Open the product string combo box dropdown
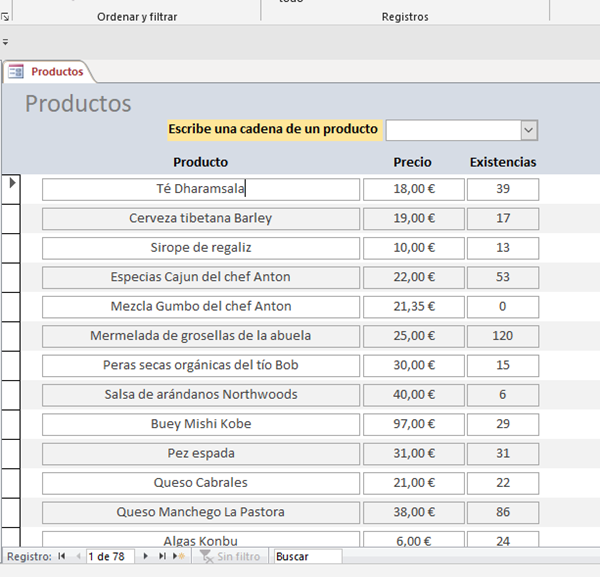This screenshot has height=577, width=600. 529,130
